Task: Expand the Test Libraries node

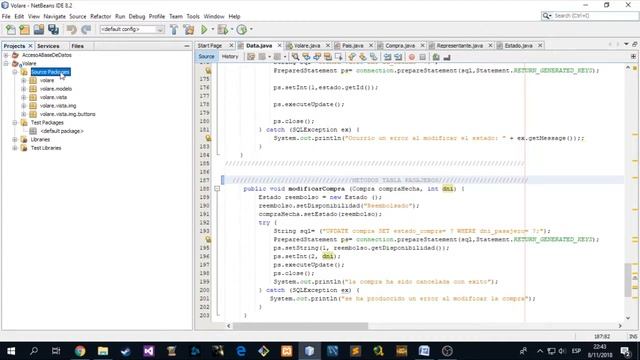Action: point(15,148)
